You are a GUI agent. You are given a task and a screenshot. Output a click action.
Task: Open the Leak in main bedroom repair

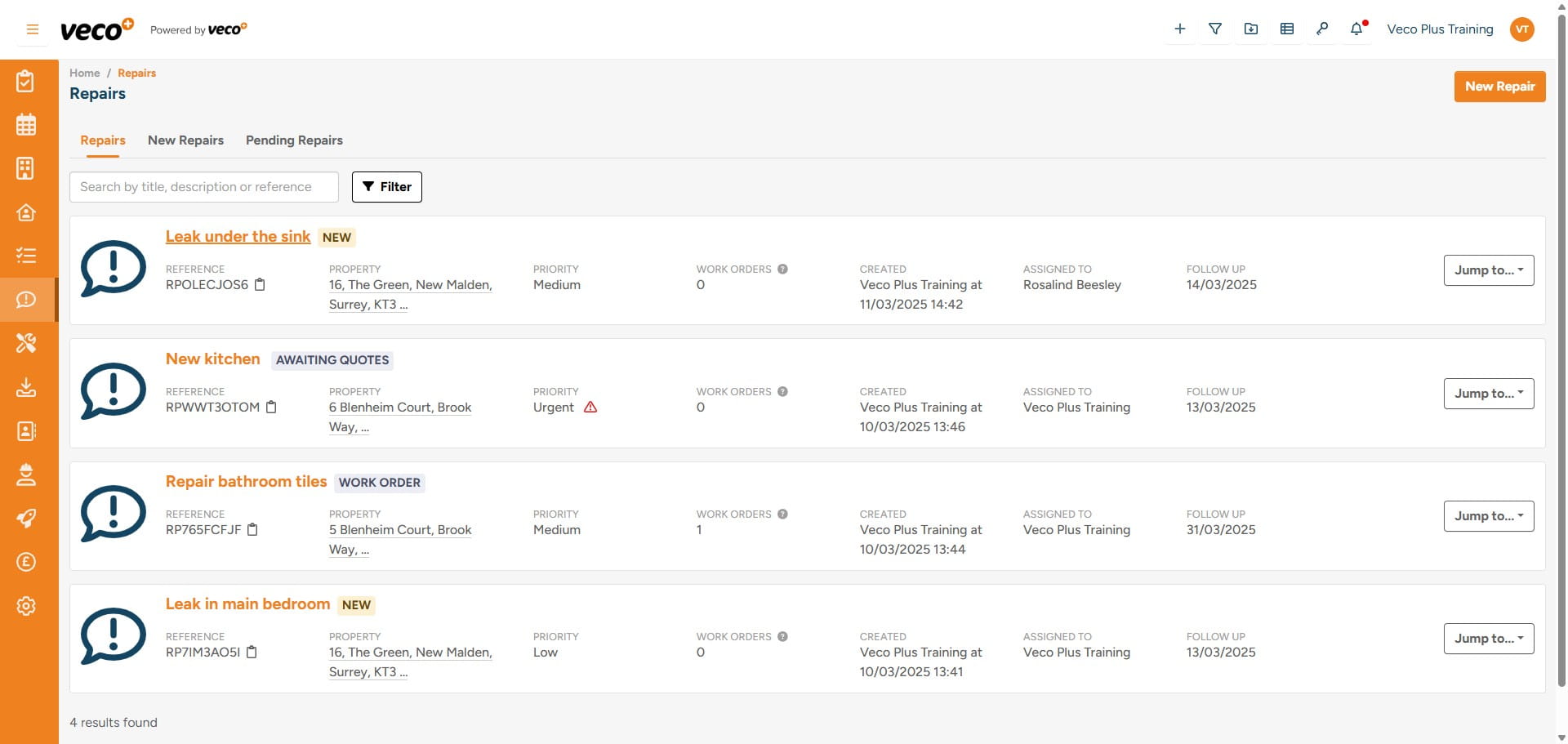pos(247,604)
